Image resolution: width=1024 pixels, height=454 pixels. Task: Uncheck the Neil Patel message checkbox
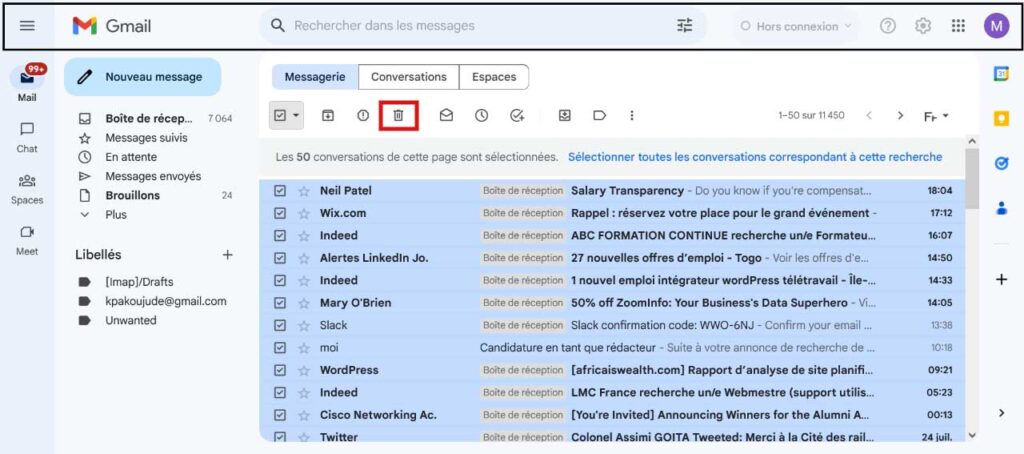[280, 191]
